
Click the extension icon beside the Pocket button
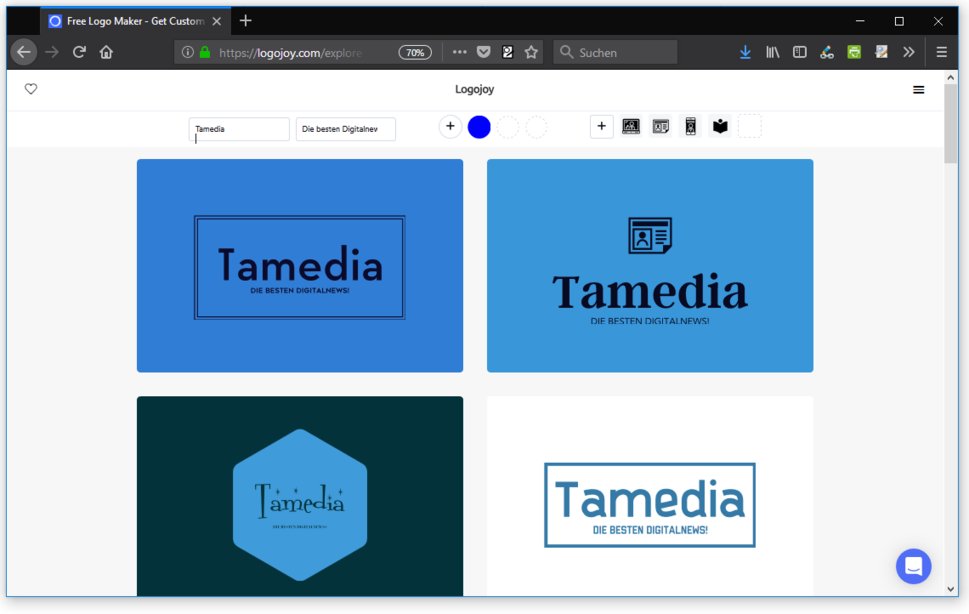point(507,53)
